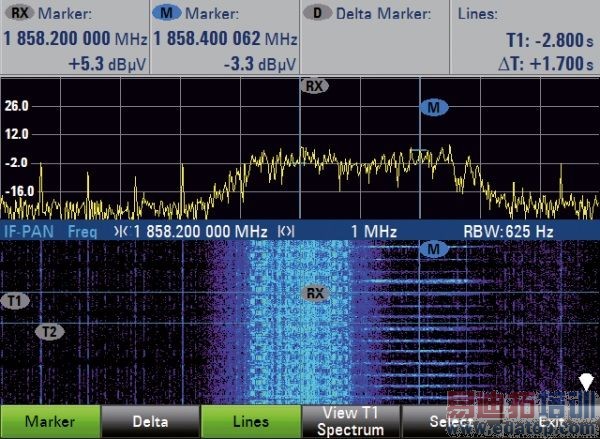Click the RBW: 625 Hz setting
Viewport: 600px width, 439px height.
509,232
